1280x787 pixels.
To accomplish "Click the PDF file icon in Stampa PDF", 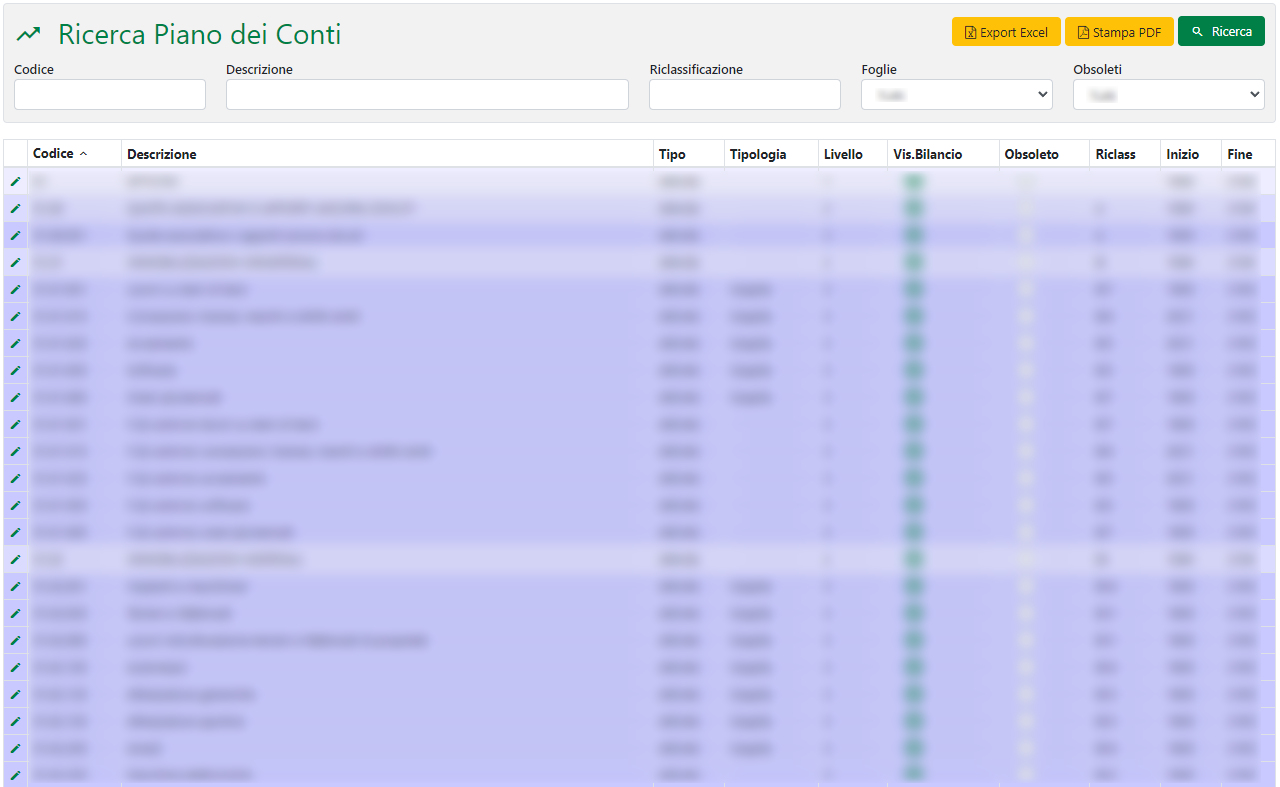I will point(1083,33).
